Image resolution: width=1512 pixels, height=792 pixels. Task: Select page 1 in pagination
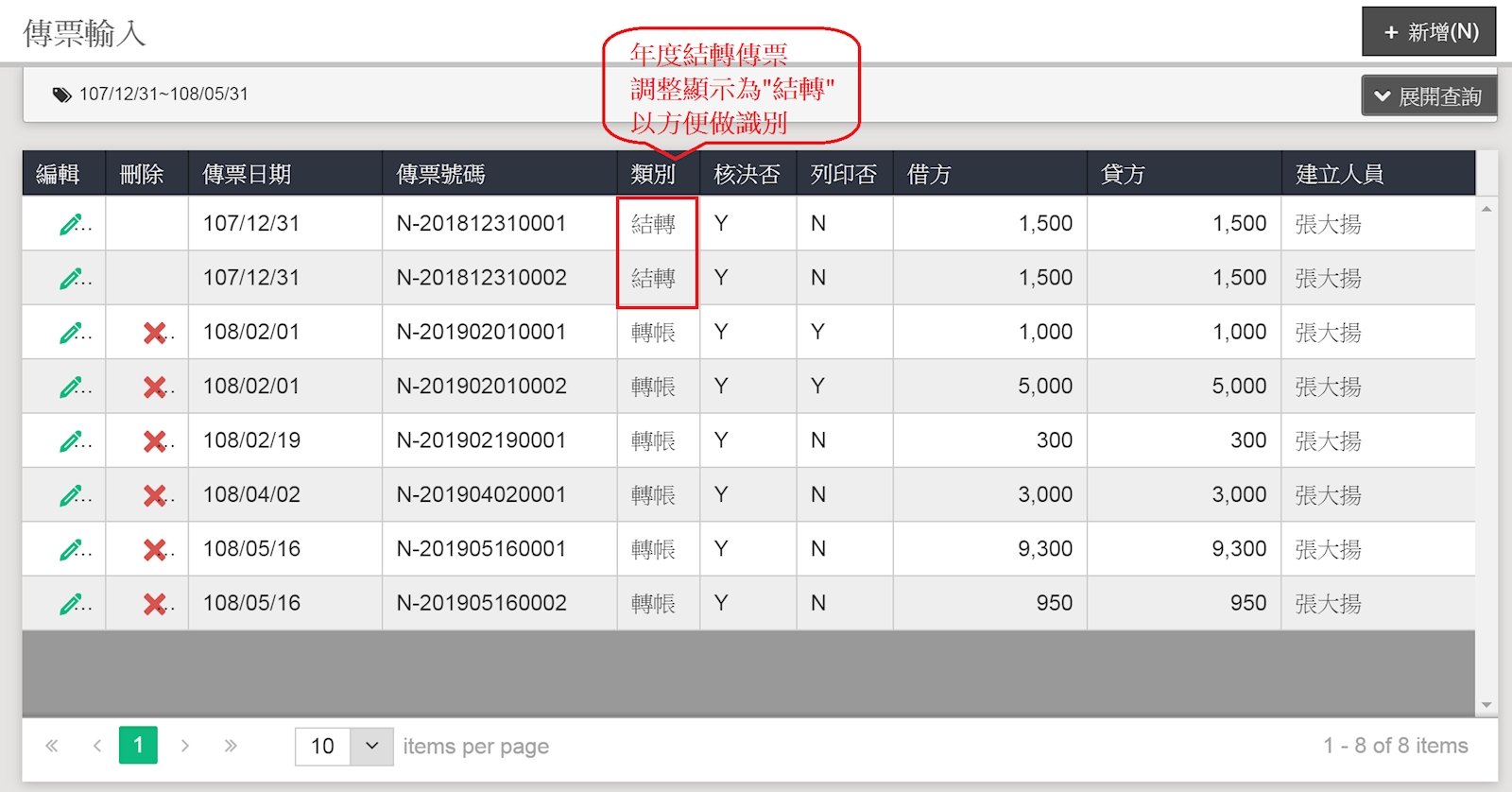(x=138, y=746)
